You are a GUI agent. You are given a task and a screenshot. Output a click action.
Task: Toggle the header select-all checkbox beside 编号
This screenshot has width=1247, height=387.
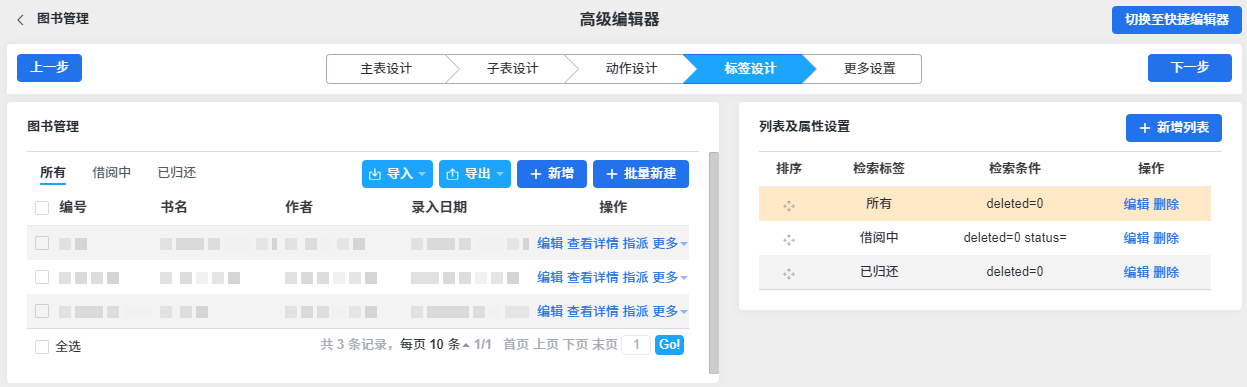tap(42, 208)
